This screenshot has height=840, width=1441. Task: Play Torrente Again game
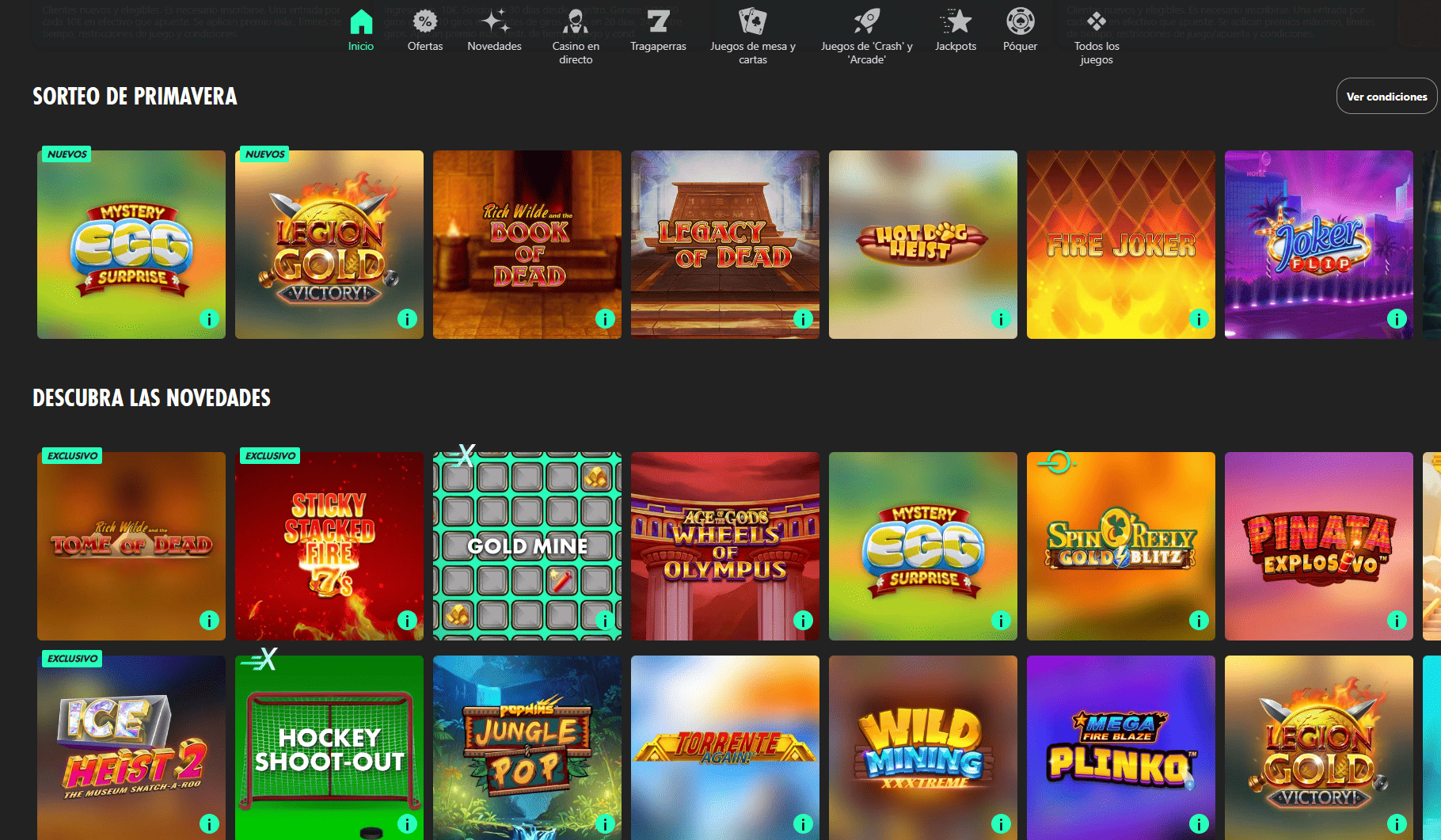pos(725,747)
